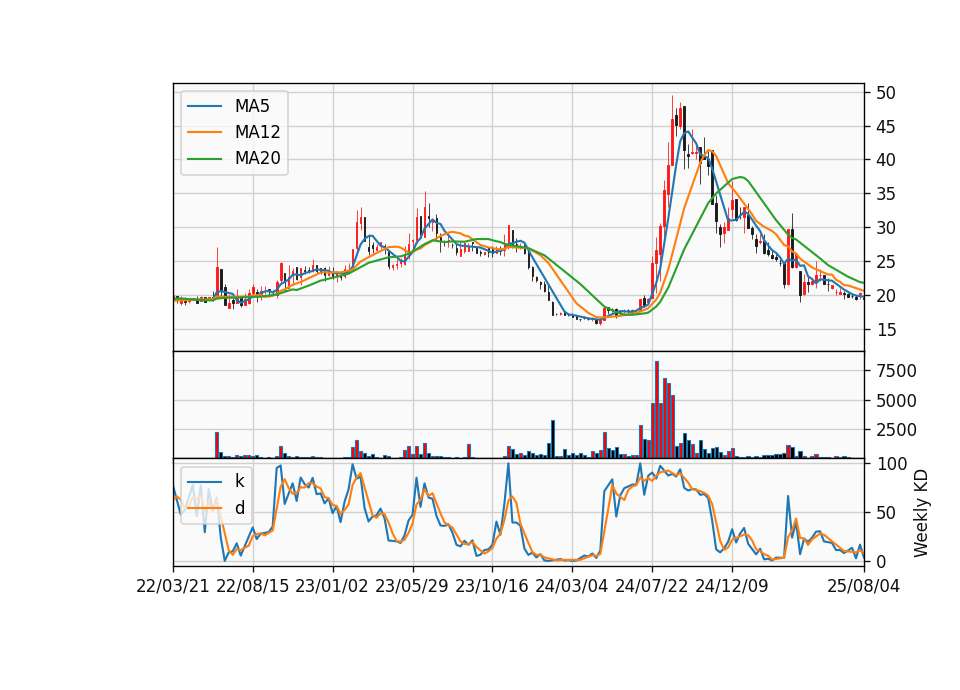Click the 22/08/15 date tick label
Image resolution: width=960 pixels, height=690 pixels.
[x=253, y=586]
